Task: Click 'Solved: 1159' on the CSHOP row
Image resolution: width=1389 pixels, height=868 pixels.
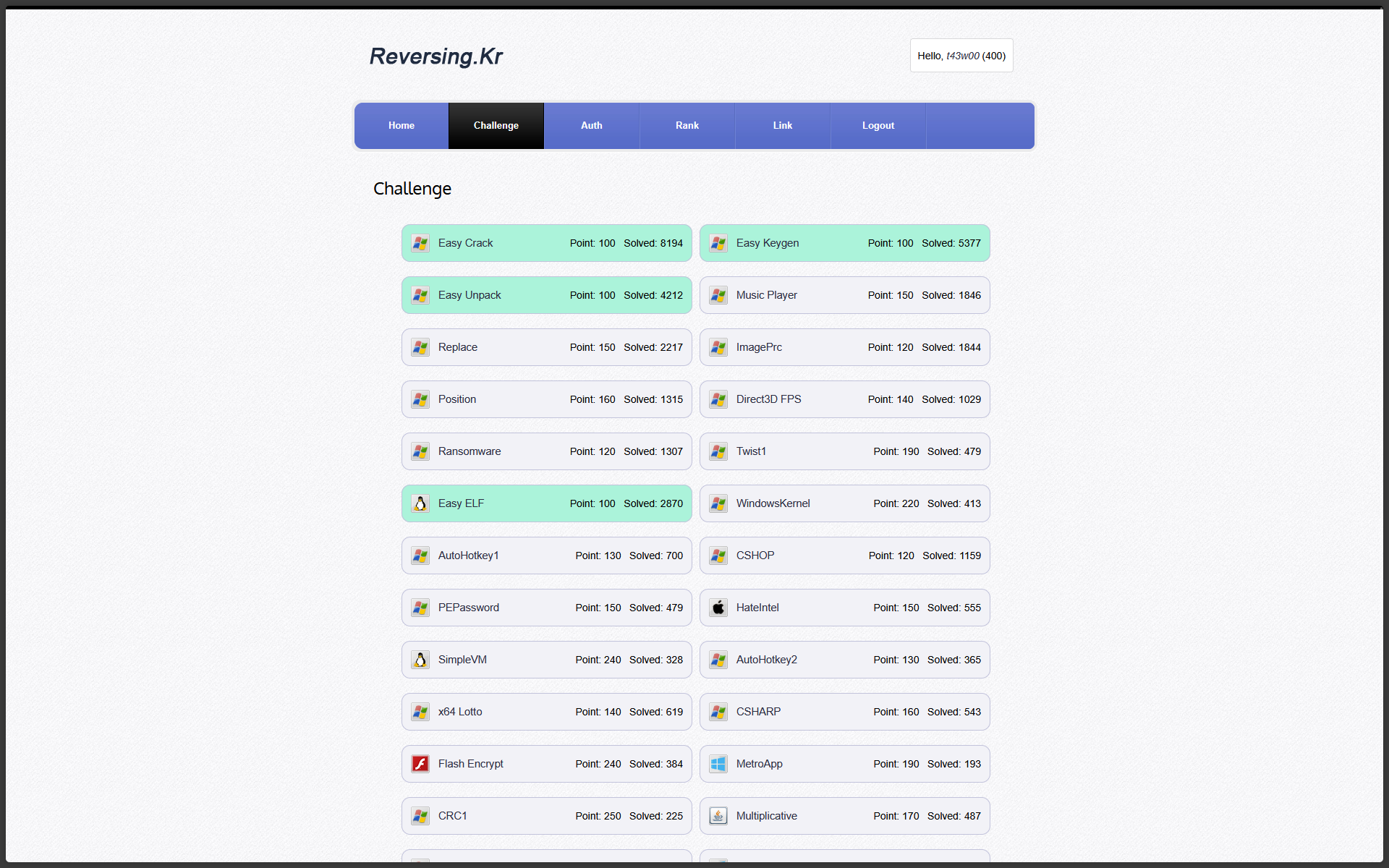Action: [952, 556]
